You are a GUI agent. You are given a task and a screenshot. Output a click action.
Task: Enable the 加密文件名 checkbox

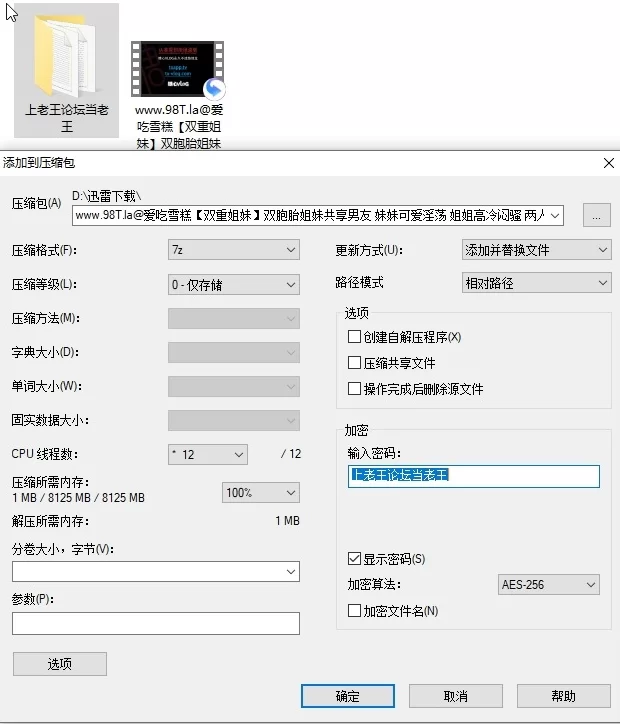pyautogui.click(x=354, y=610)
